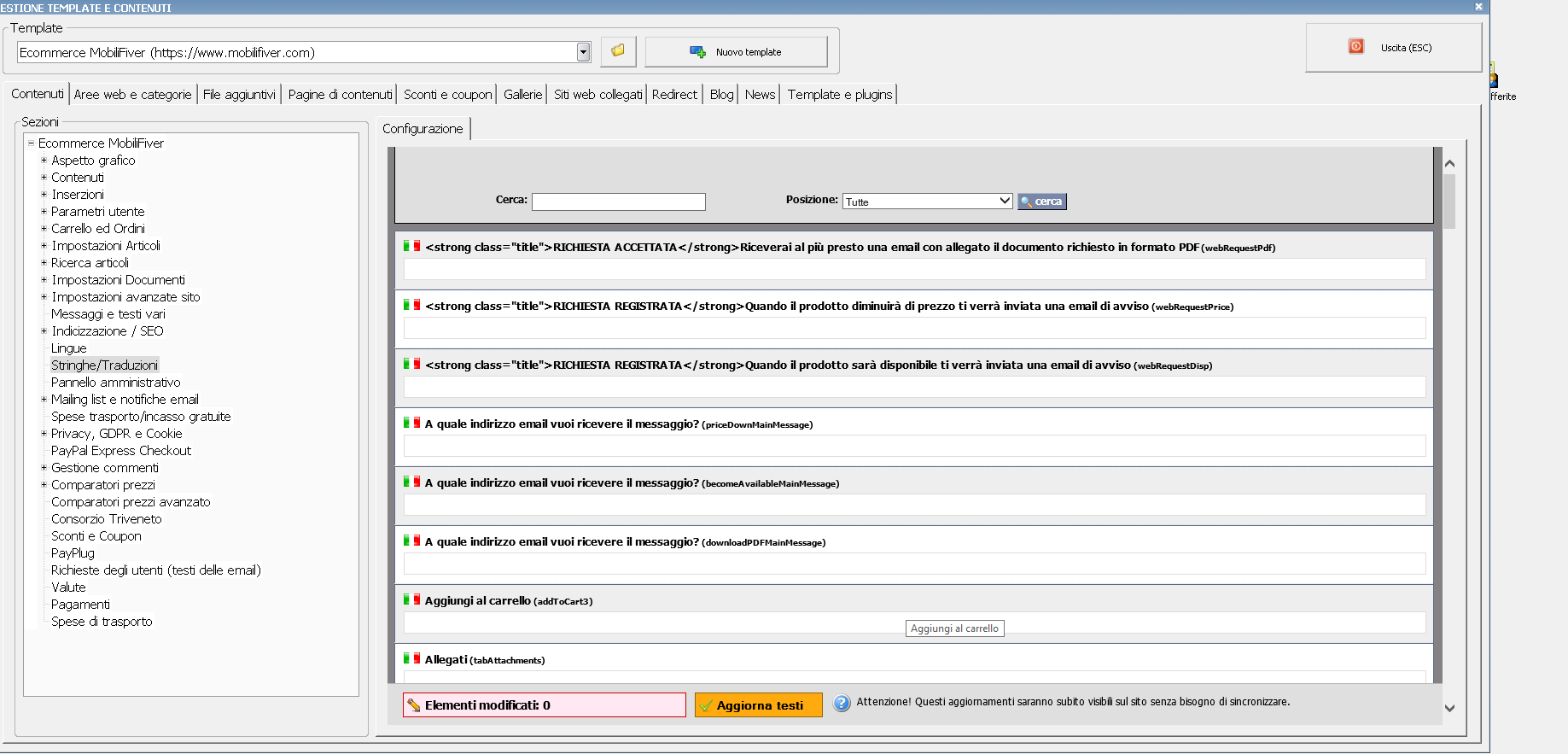The height and width of the screenshot is (754, 1568).
Task: Open the File aggiuntivi tab
Action: (x=239, y=95)
